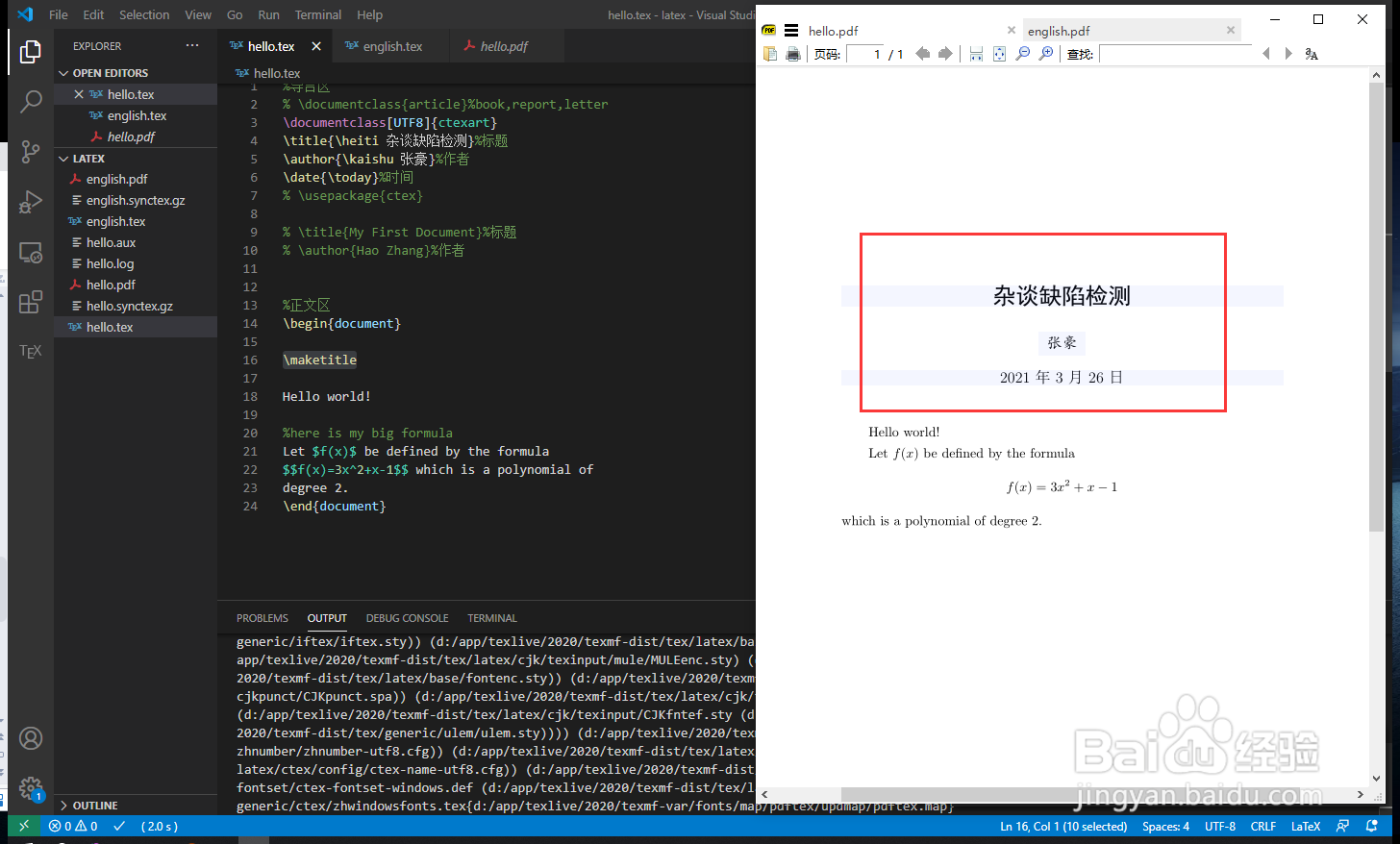Open the View menu
This screenshot has height=844, width=1400.
tap(198, 14)
